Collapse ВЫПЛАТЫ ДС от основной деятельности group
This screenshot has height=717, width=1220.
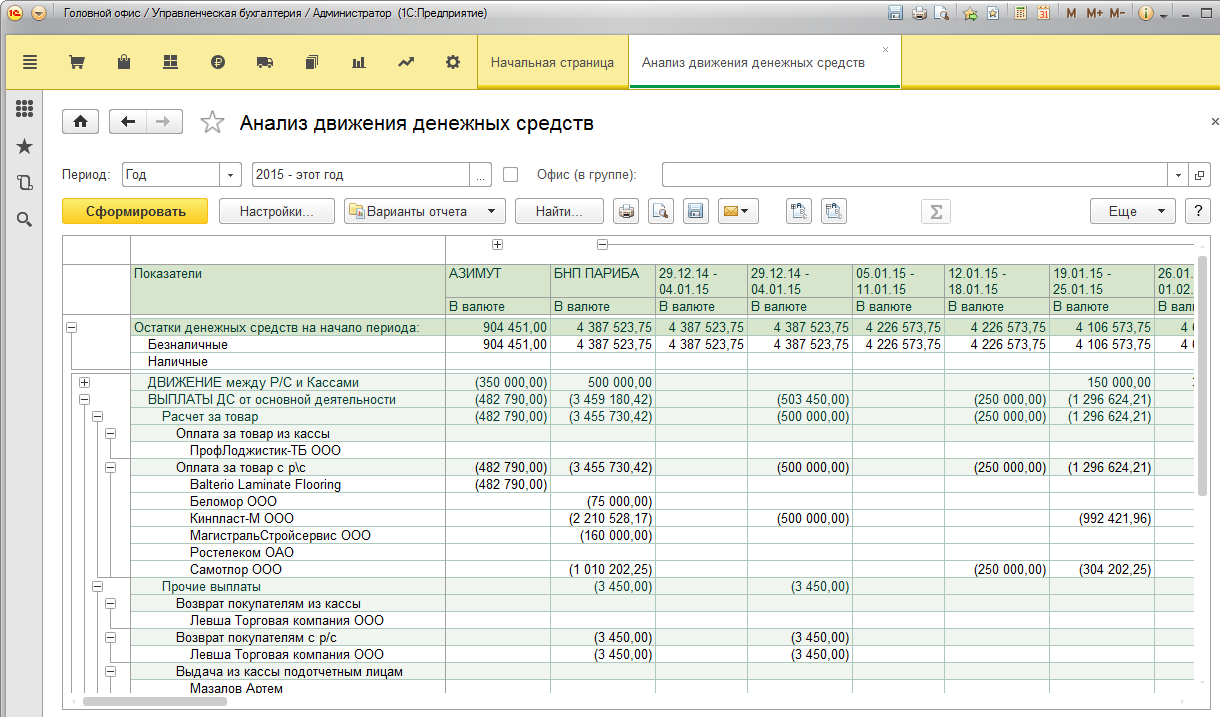click(x=84, y=399)
